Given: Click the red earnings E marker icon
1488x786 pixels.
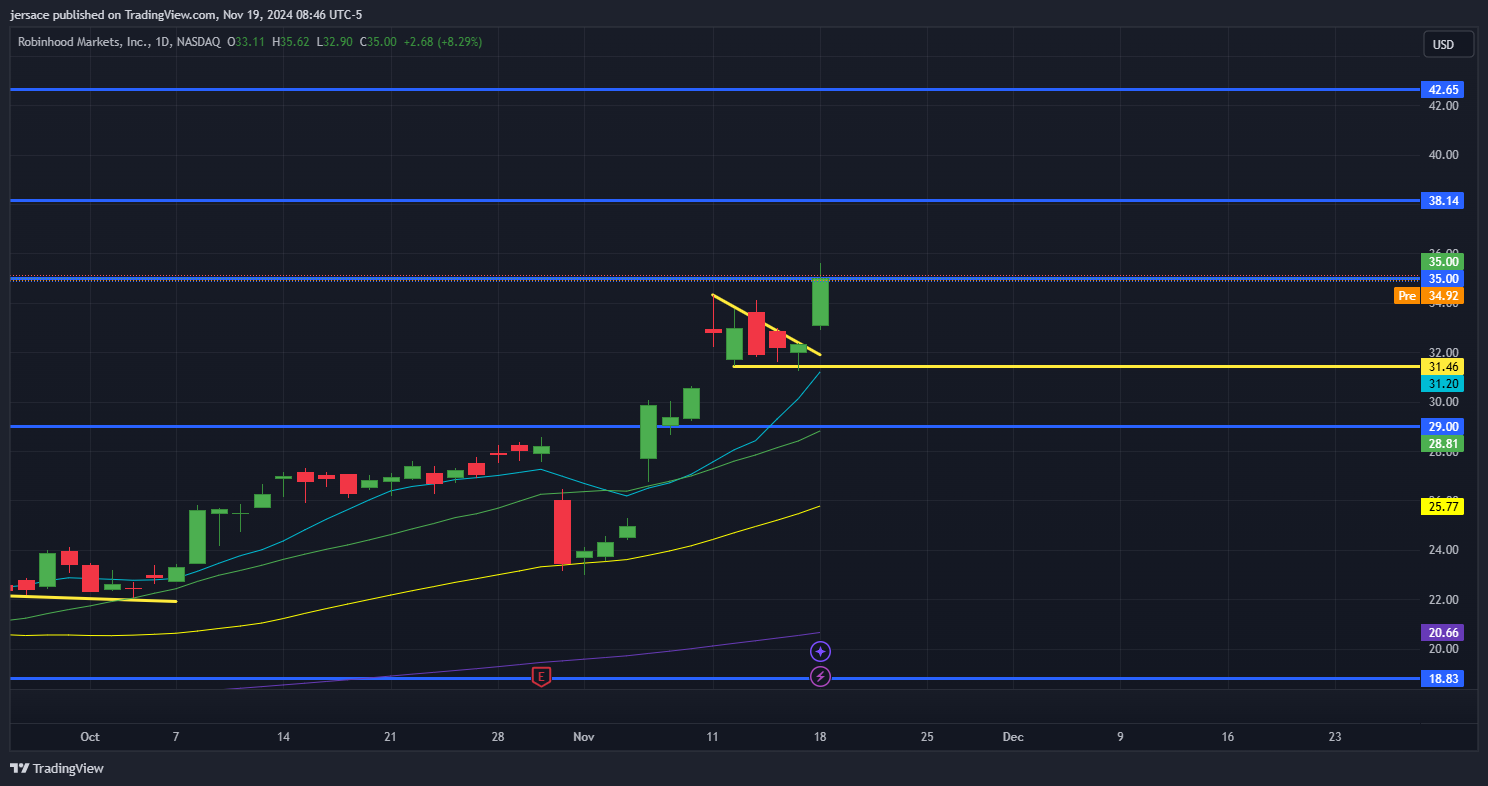Looking at the screenshot, I should [x=541, y=677].
